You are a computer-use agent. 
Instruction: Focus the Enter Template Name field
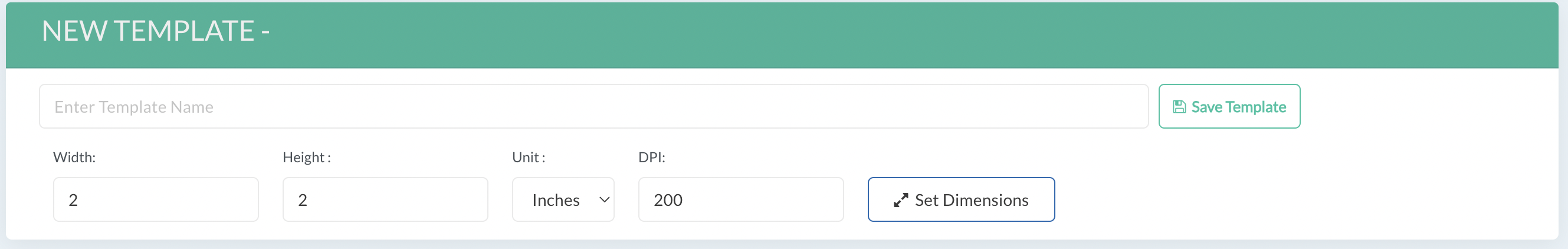coord(593,107)
